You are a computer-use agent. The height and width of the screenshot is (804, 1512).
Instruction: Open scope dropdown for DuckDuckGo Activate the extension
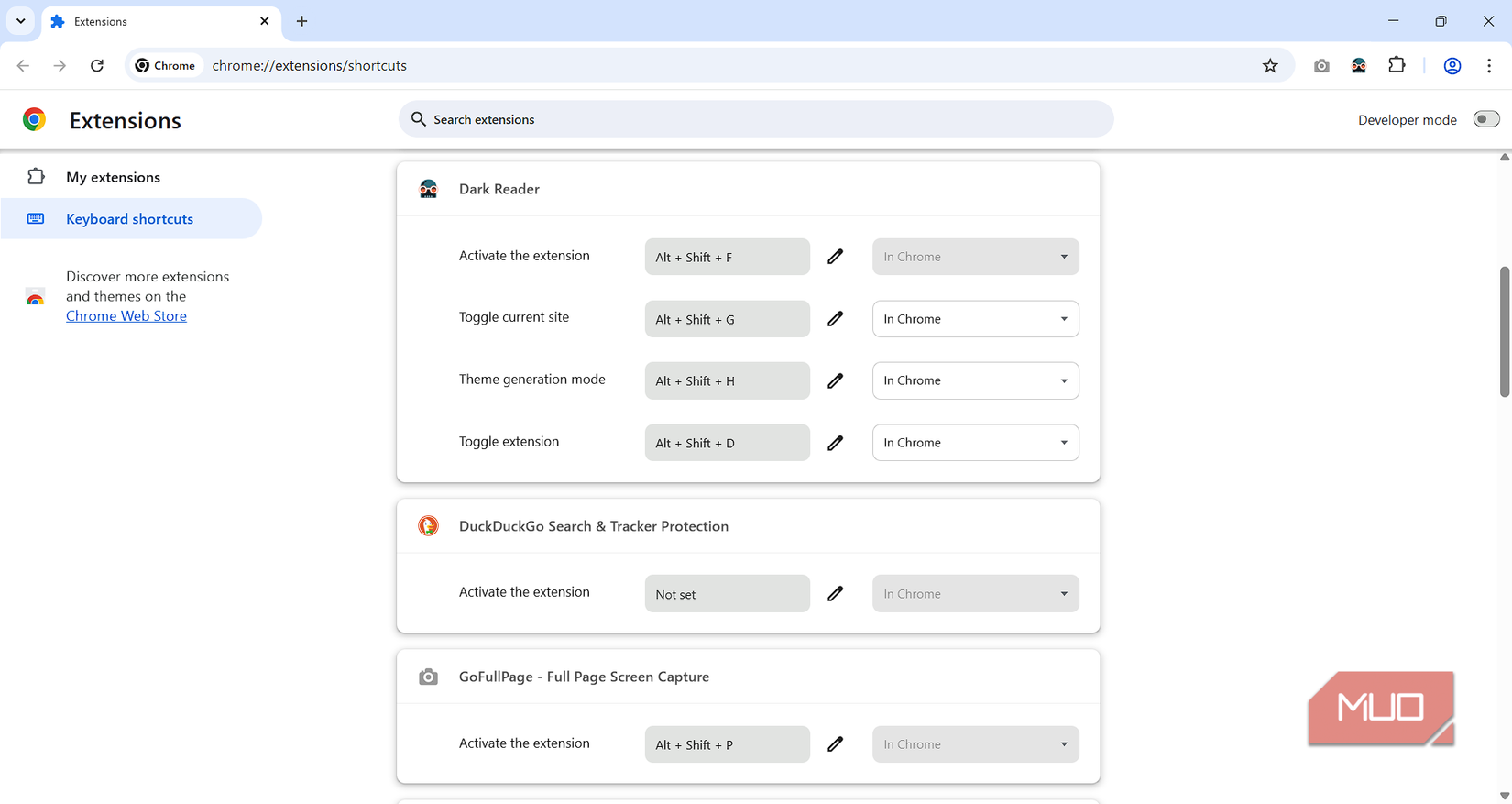pyautogui.click(x=976, y=594)
